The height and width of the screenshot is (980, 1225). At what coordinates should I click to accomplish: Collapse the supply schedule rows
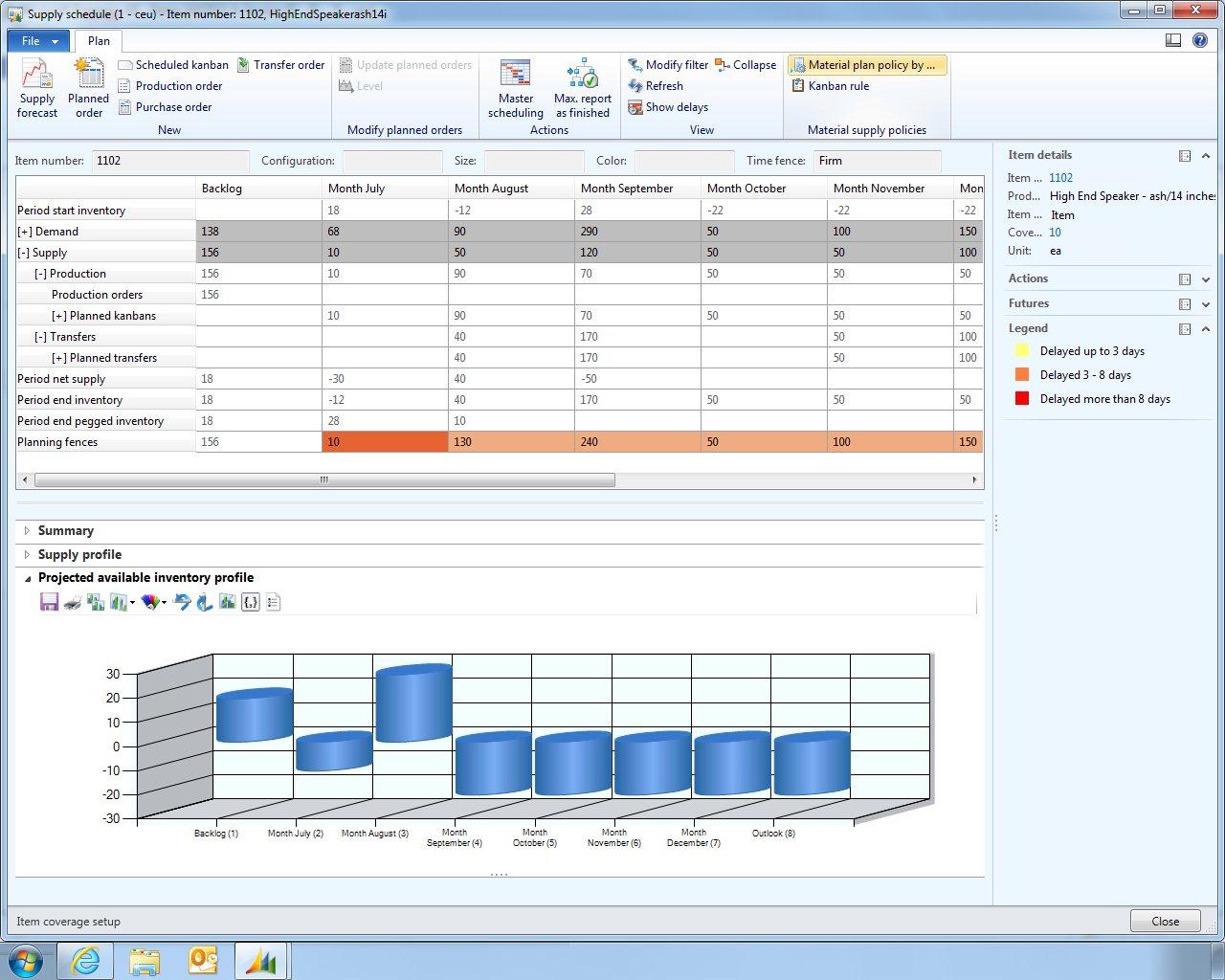[746, 65]
